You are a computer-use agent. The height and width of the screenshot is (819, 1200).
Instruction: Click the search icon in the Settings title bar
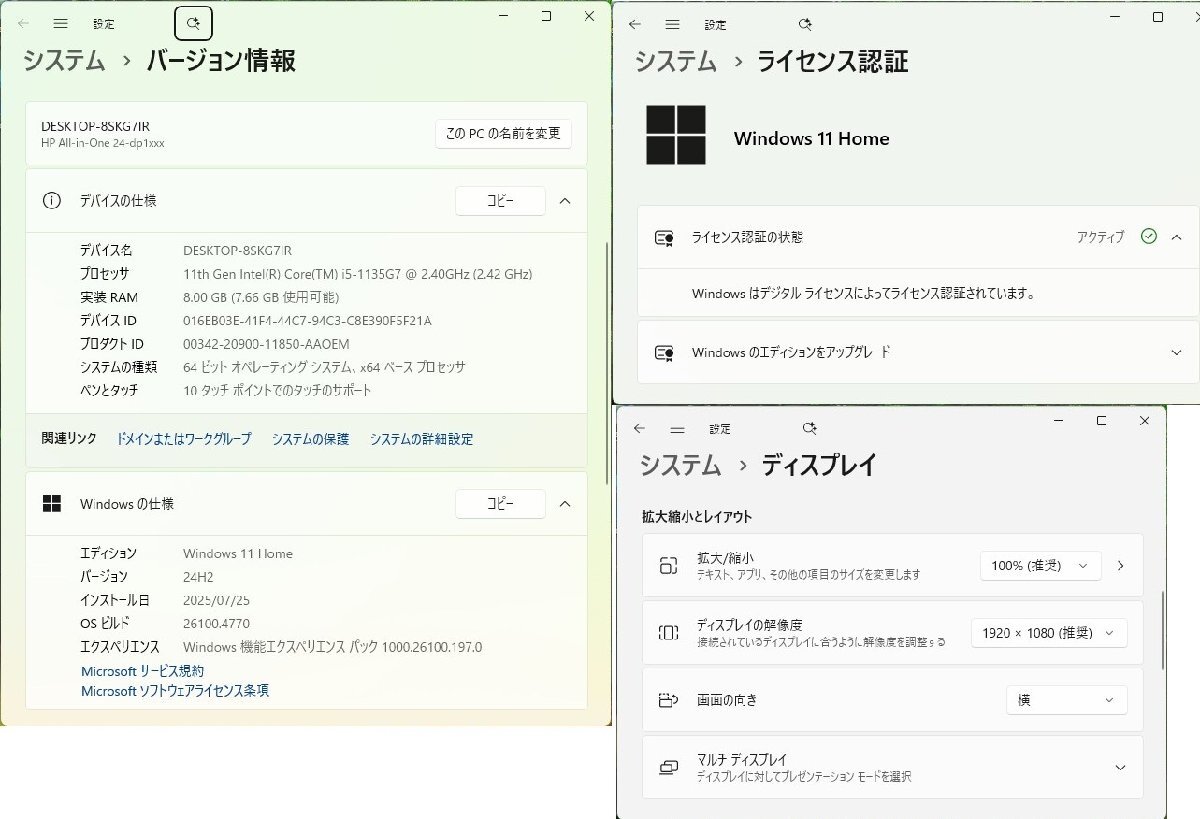(193, 22)
